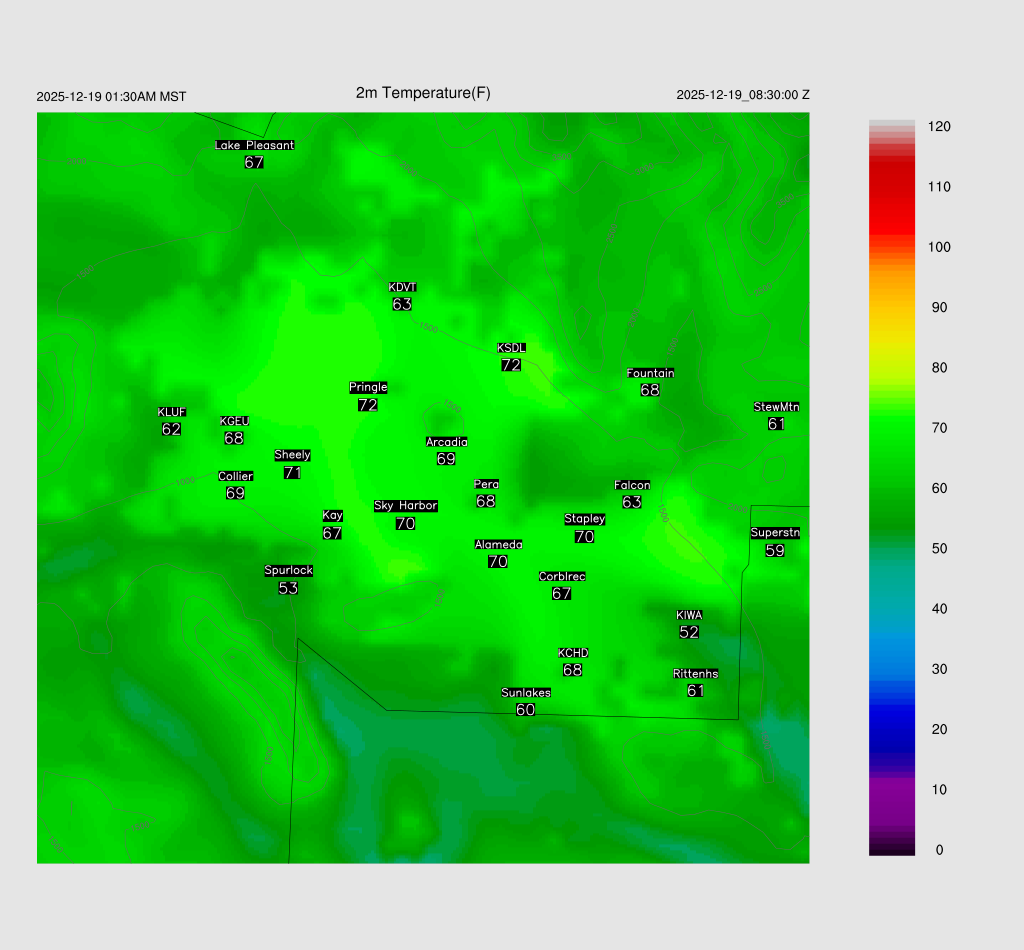Click the Pringle station label

coord(368,387)
